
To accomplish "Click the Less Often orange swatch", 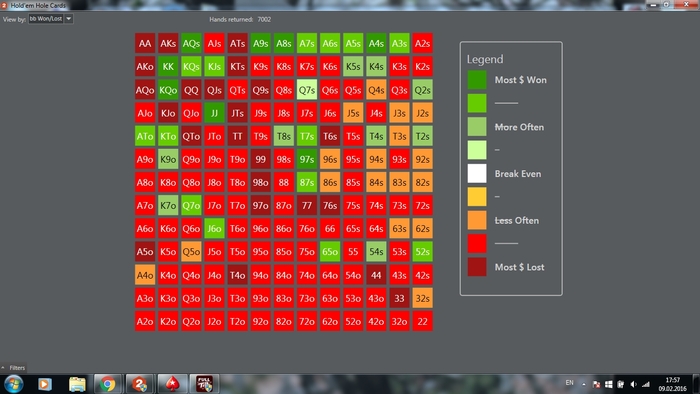I will pos(477,220).
